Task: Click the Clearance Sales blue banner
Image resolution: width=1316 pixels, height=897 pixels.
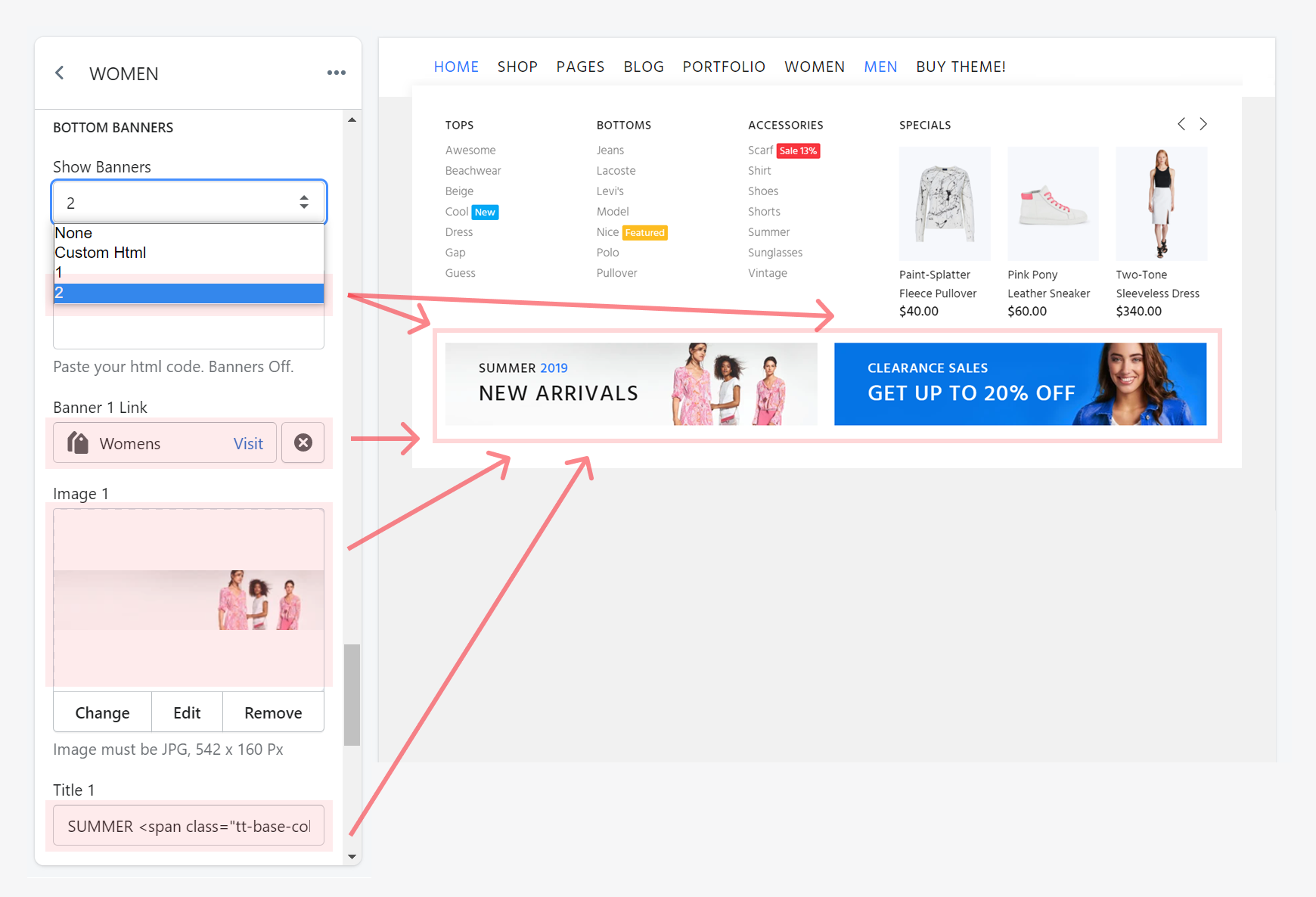Action: point(1020,384)
